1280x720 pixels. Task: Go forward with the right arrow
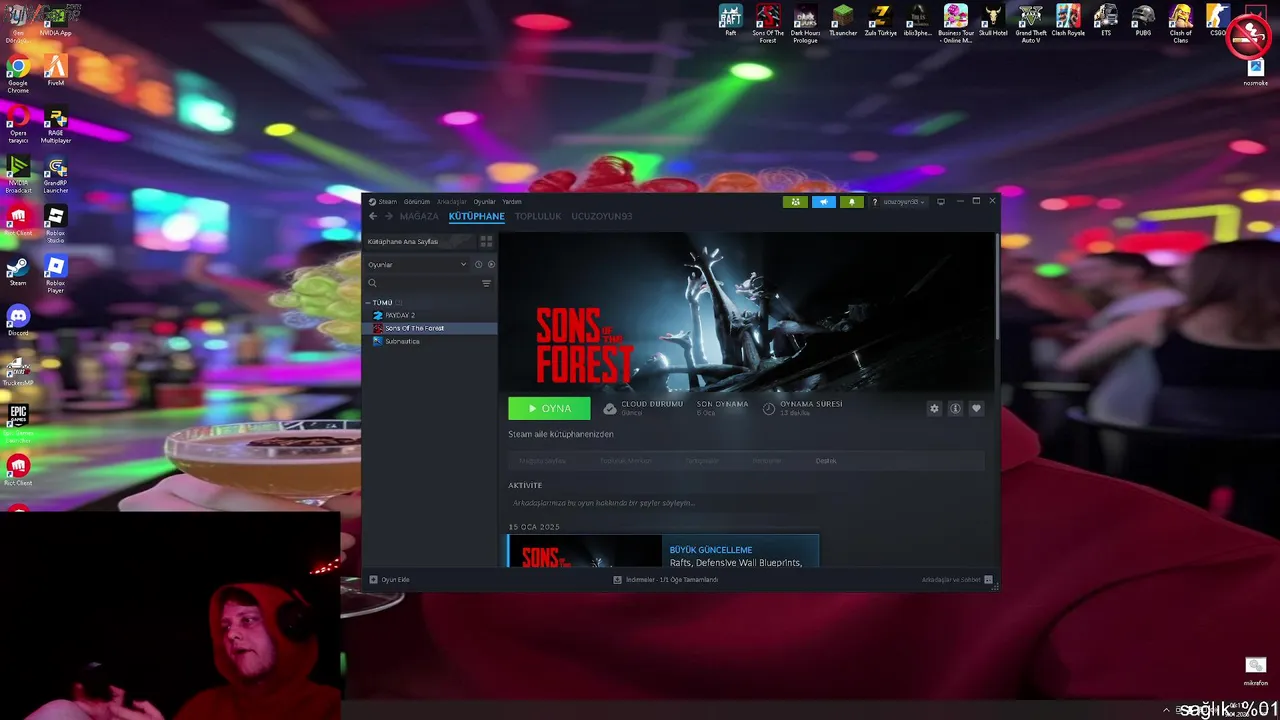[389, 216]
